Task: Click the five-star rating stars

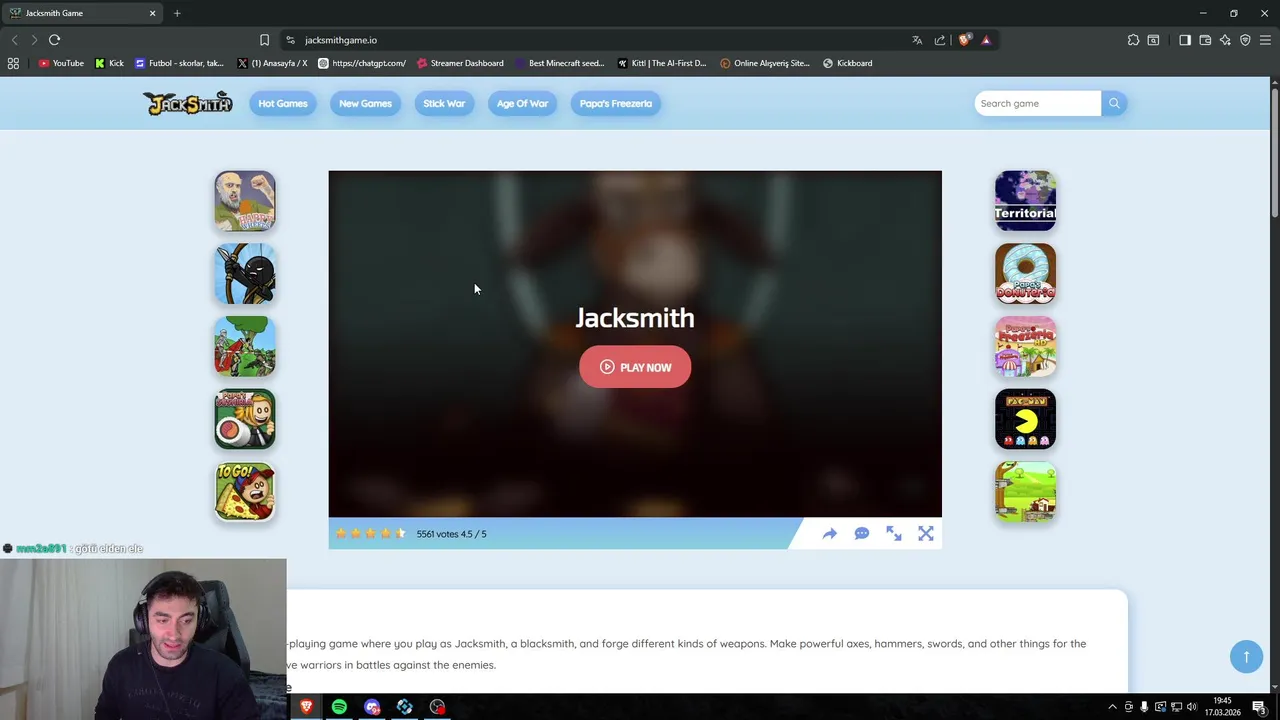Action: pyautogui.click(x=371, y=534)
